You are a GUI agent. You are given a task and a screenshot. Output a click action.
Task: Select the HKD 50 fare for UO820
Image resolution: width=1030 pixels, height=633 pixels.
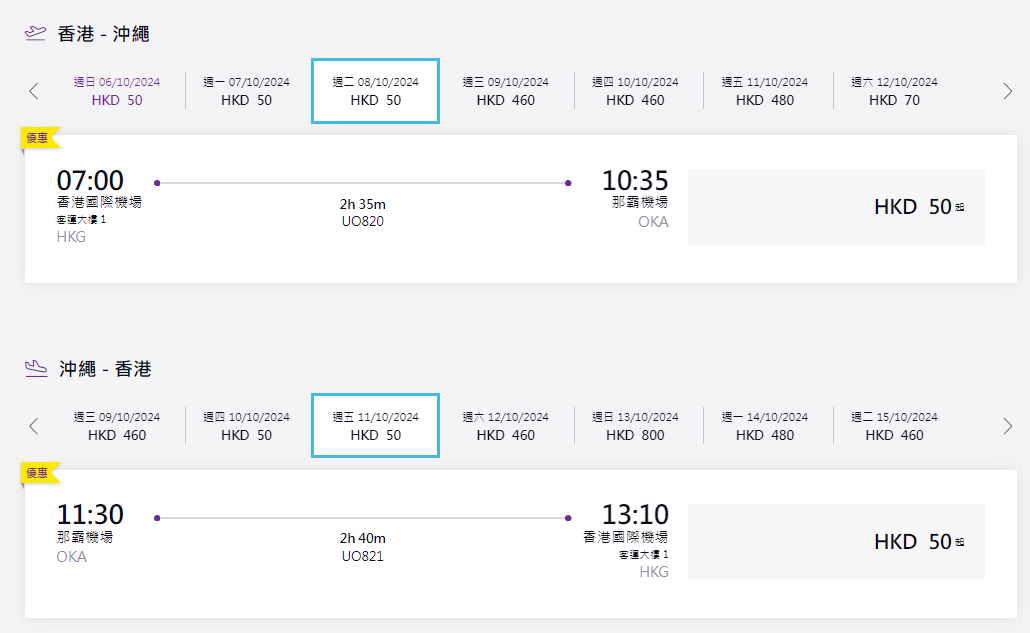click(x=836, y=207)
